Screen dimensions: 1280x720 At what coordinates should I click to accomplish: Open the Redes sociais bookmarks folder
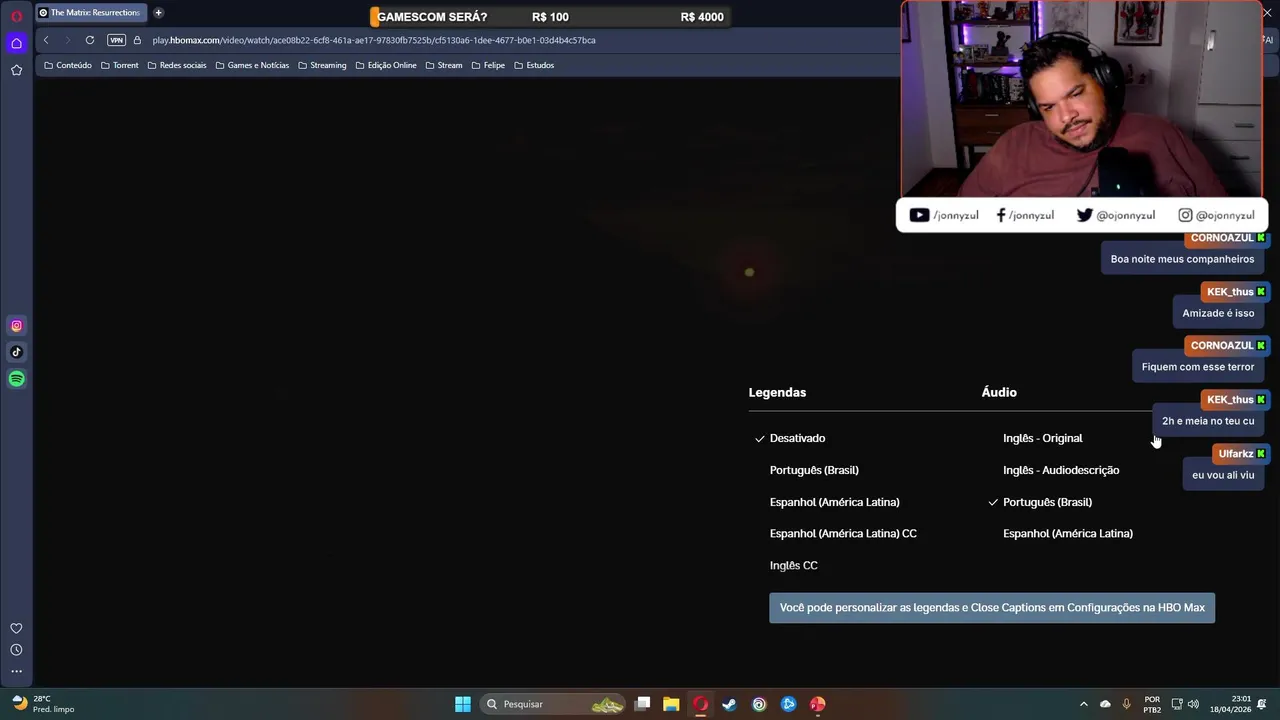click(x=177, y=65)
